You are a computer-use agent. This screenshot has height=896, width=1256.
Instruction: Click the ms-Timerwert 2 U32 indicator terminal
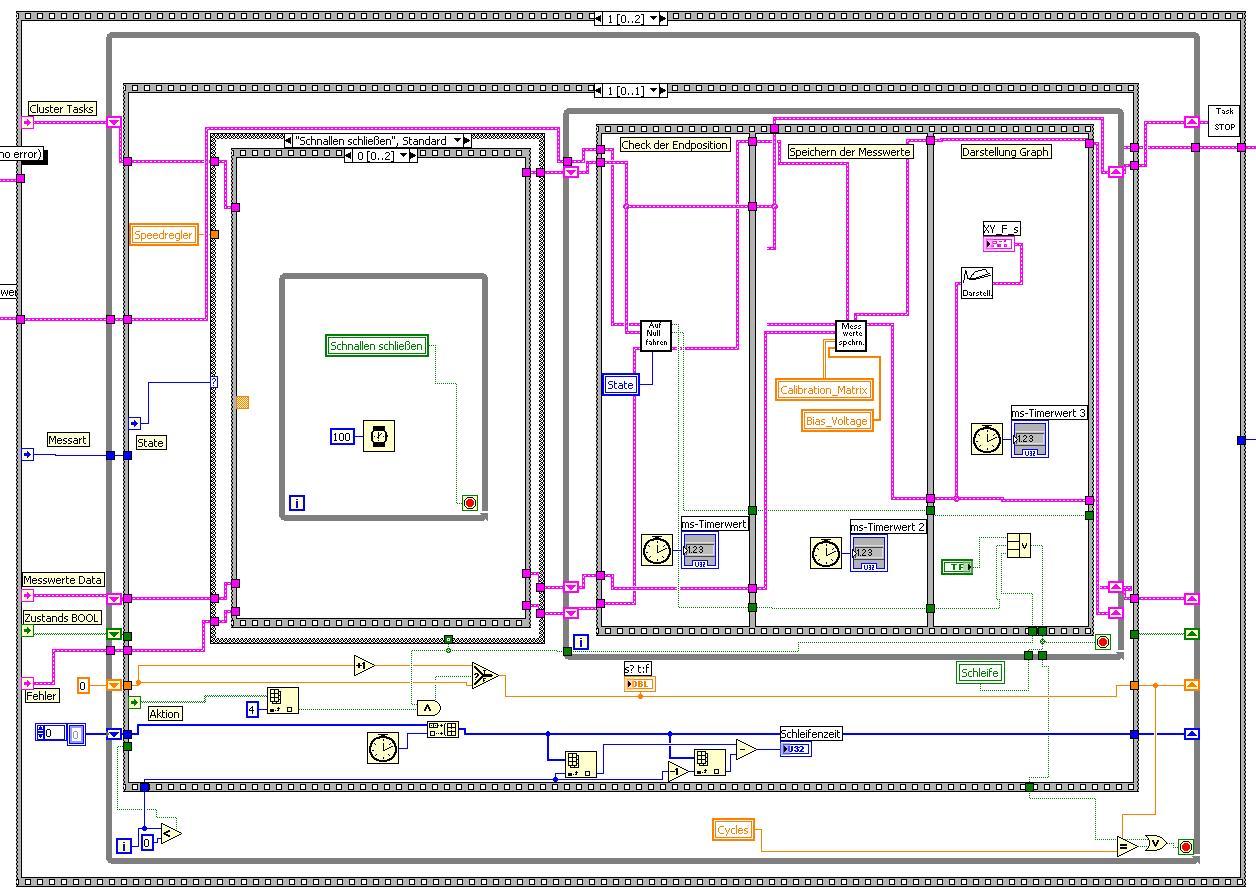point(868,553)
